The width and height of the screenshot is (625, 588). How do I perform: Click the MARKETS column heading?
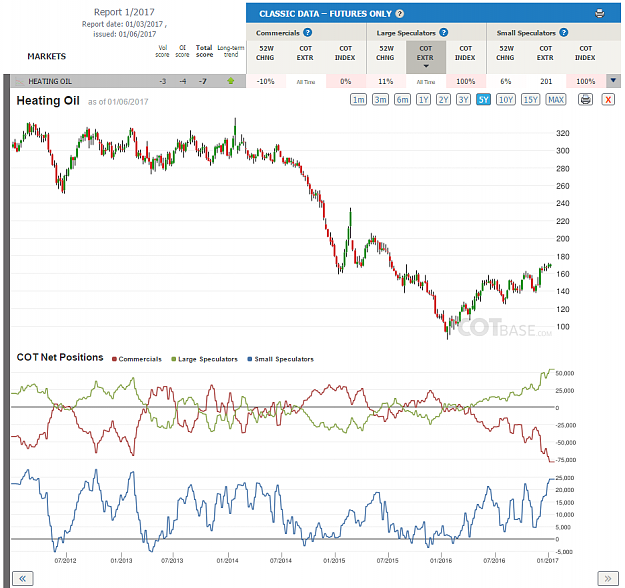[x=47, y=56]
